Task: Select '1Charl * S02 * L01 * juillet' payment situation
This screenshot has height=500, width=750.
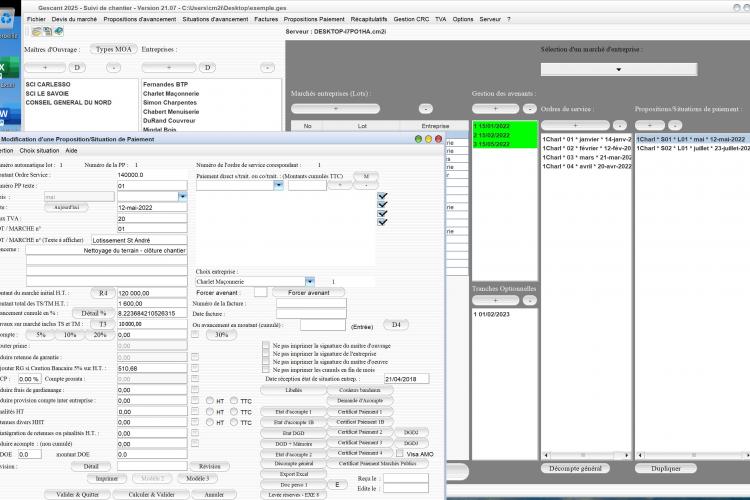Action: click(x=692, y=148)
